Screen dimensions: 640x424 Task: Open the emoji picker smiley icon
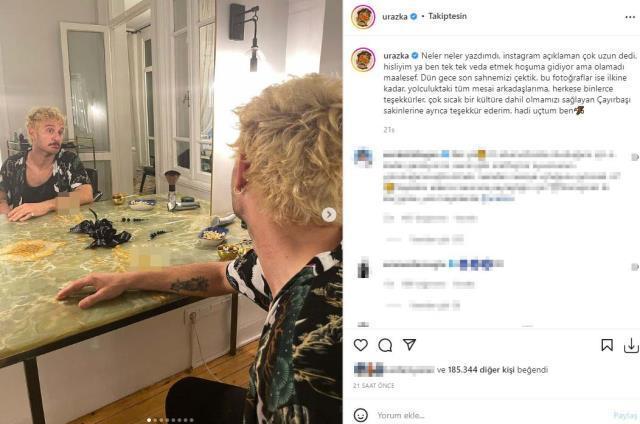360,415
